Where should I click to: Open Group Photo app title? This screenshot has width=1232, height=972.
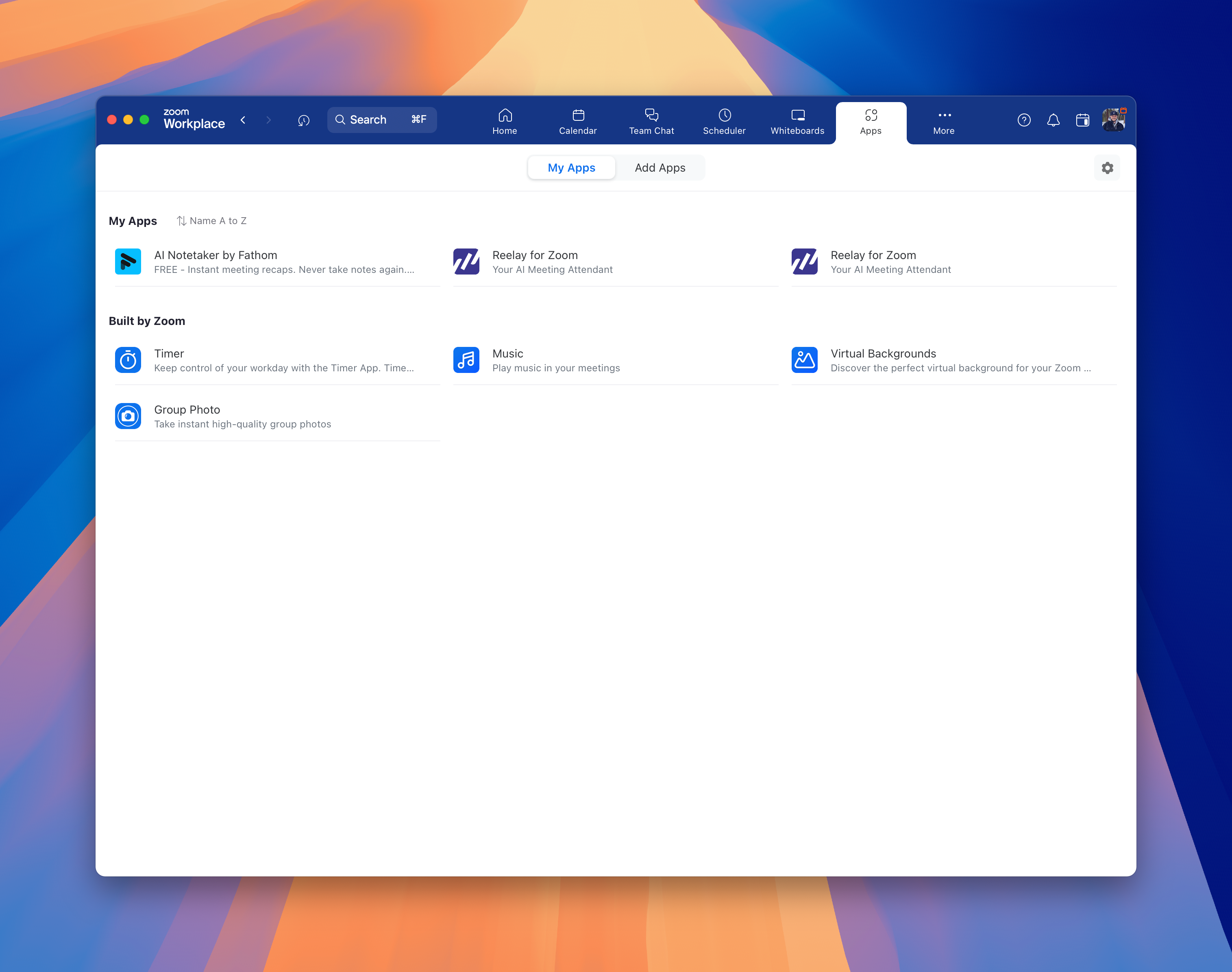point(187,410)
